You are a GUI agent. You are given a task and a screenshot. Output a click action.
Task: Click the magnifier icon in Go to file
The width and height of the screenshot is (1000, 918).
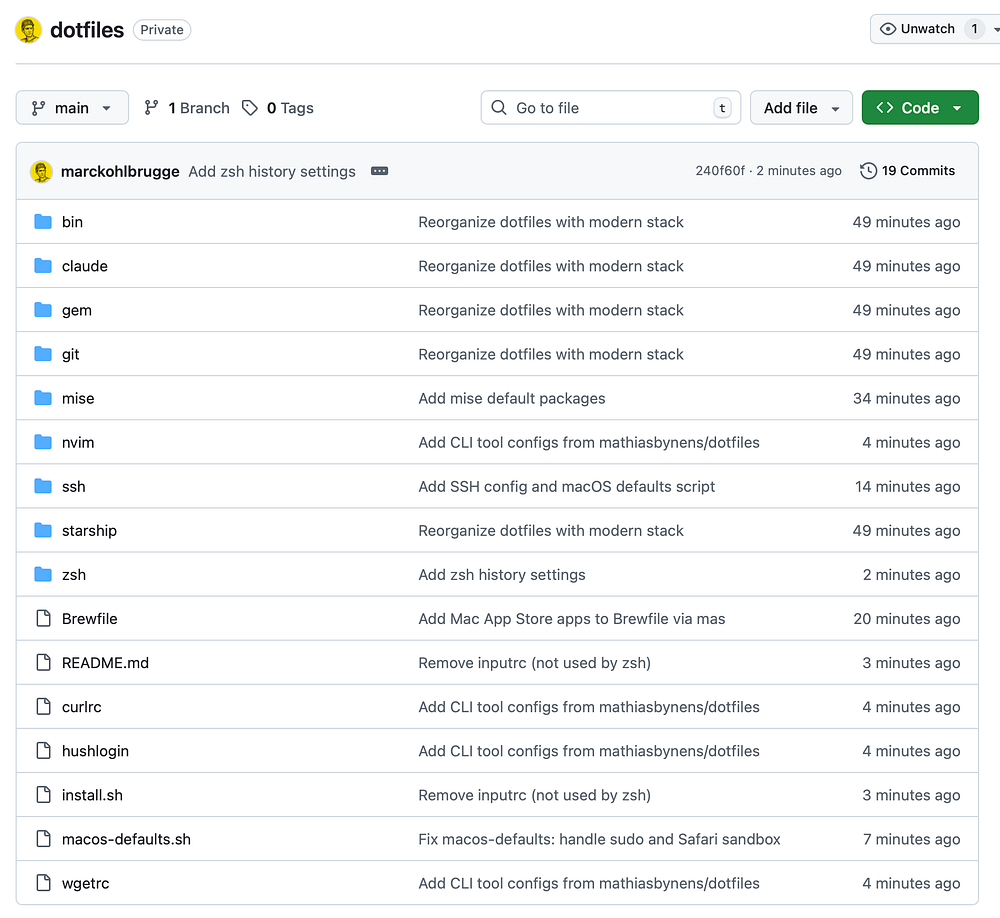coord(499,107)
